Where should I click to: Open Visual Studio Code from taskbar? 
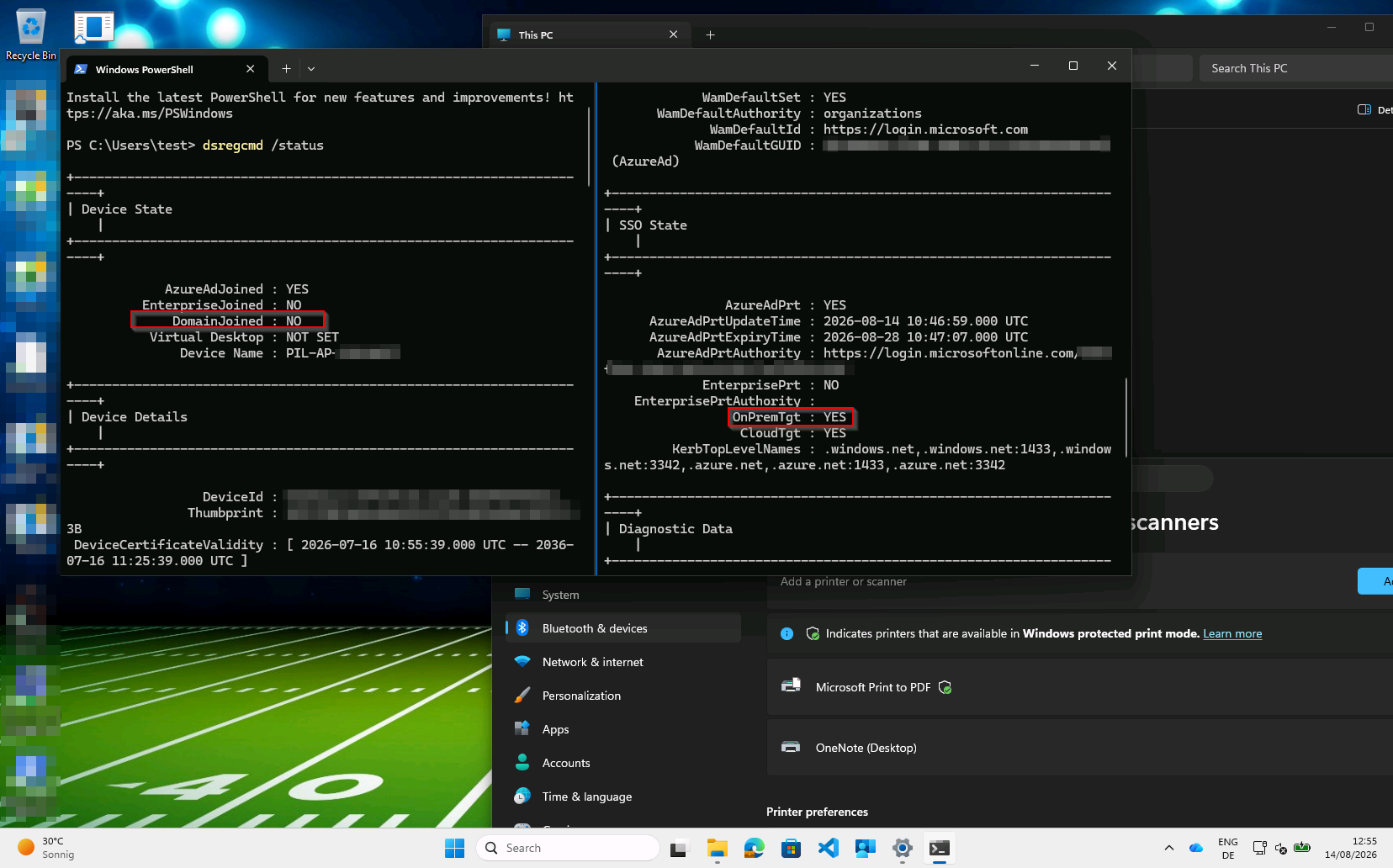828,848
